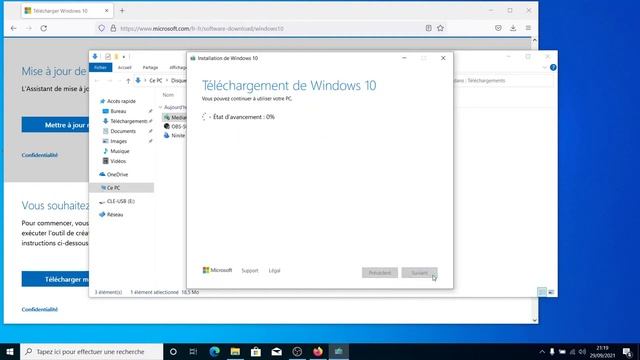Select OneDrive in Explorer sidebar

(x=117, y=174)
